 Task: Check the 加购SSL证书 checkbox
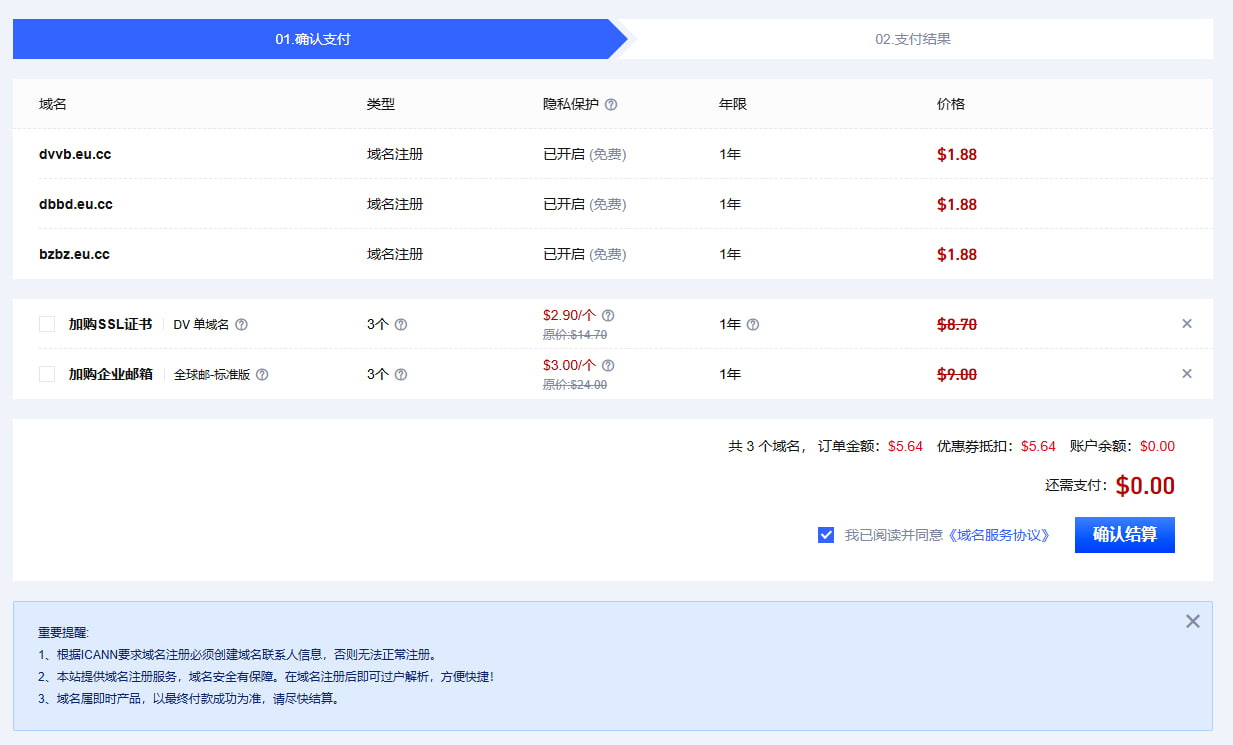point(47,324)
